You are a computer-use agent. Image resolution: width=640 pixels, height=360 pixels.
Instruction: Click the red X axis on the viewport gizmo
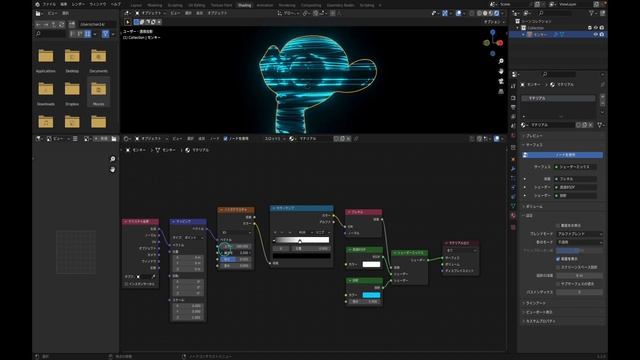tap(500, 43)
